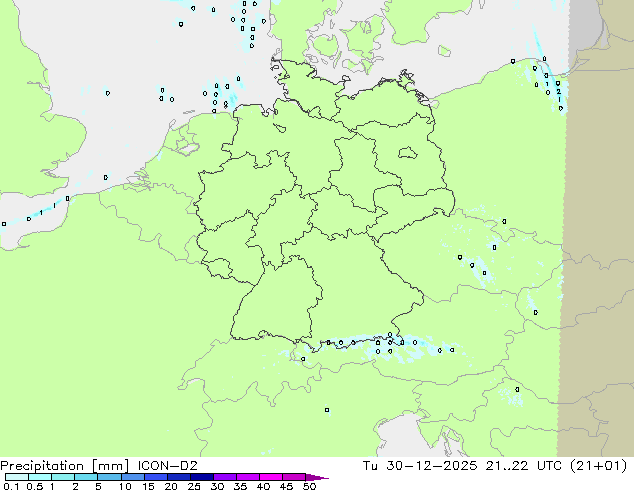Select the 5–10 mm legend swatch
634x490 pixels.
tap(109, 477)
